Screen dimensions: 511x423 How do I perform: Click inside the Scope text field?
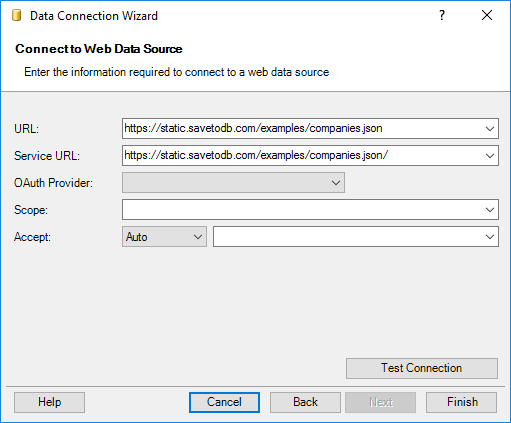[x=302, y=210]
